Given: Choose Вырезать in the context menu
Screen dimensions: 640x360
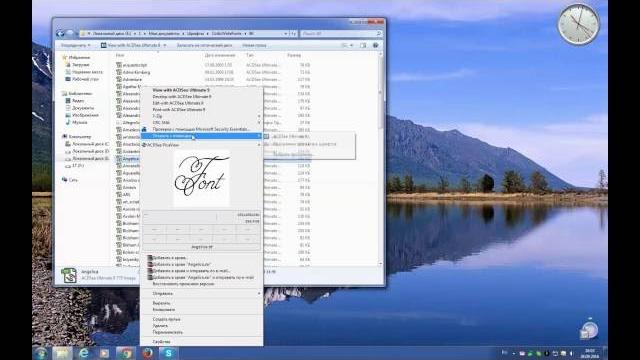Looking at the screenshot, I should pos(201,304).
